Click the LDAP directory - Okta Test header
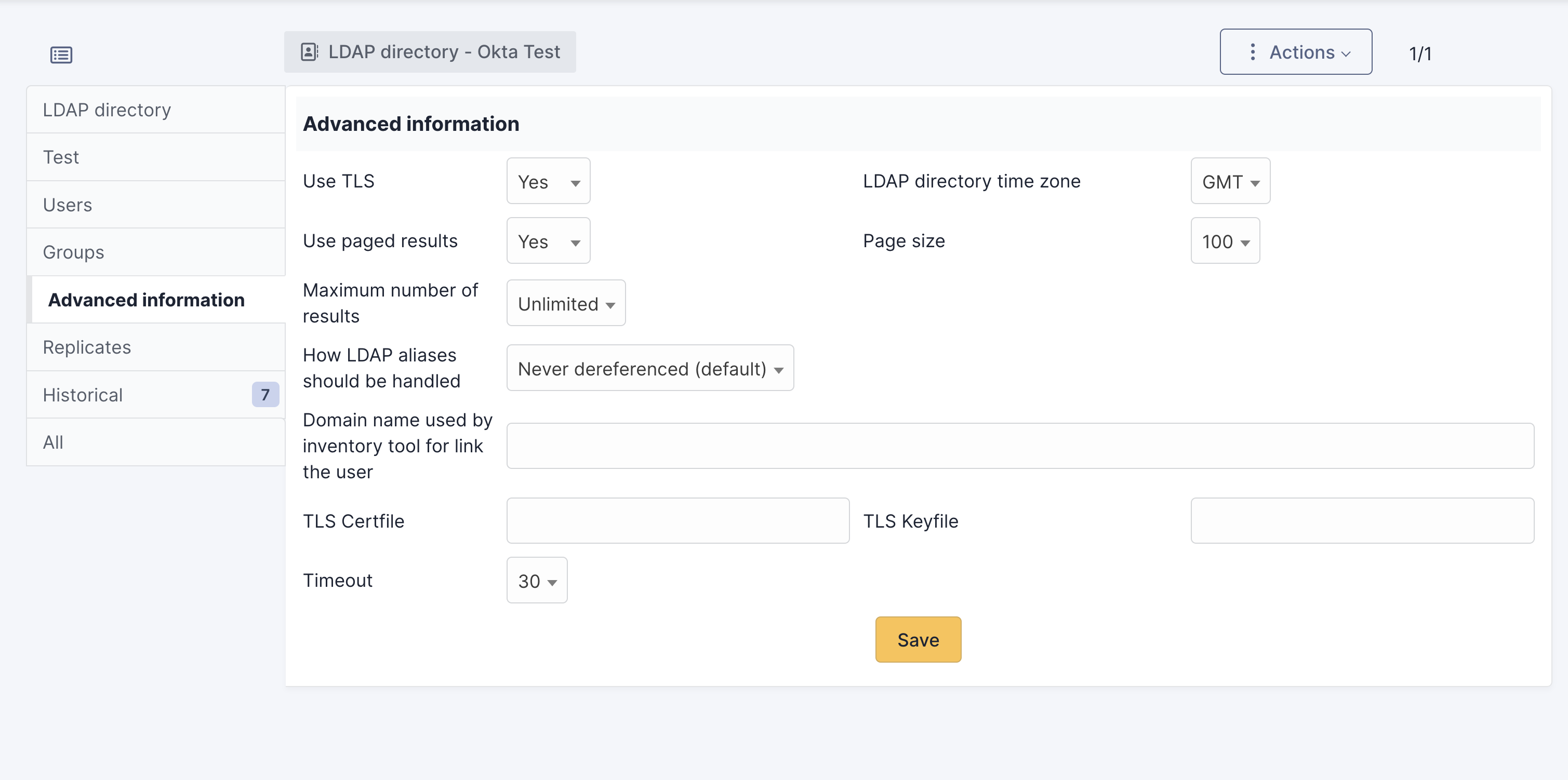The height and width of the screenshot is (780, 1568). point(443,52)
